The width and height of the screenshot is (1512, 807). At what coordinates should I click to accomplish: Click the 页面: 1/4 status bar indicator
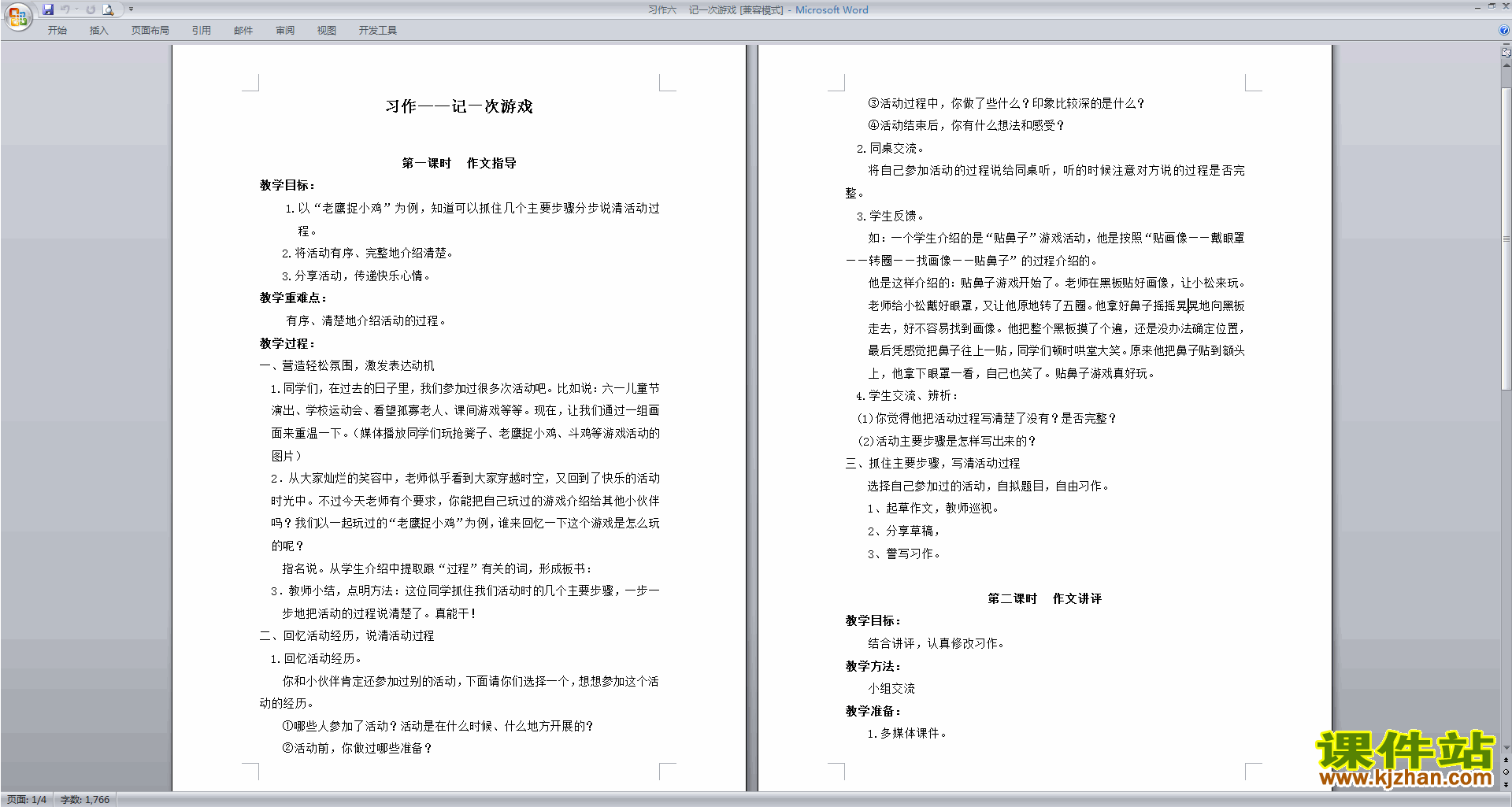[x=27, y=799]
